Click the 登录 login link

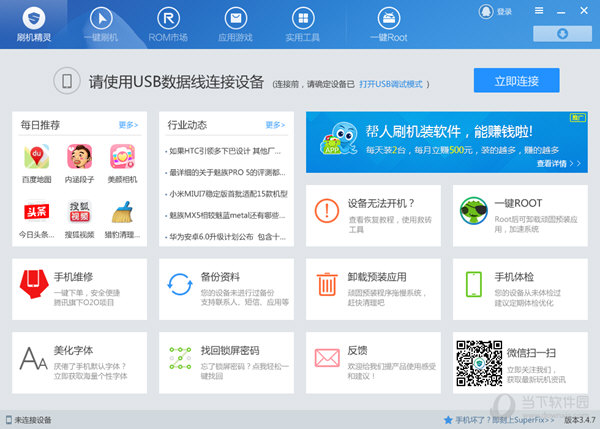(x=503, y=12)
